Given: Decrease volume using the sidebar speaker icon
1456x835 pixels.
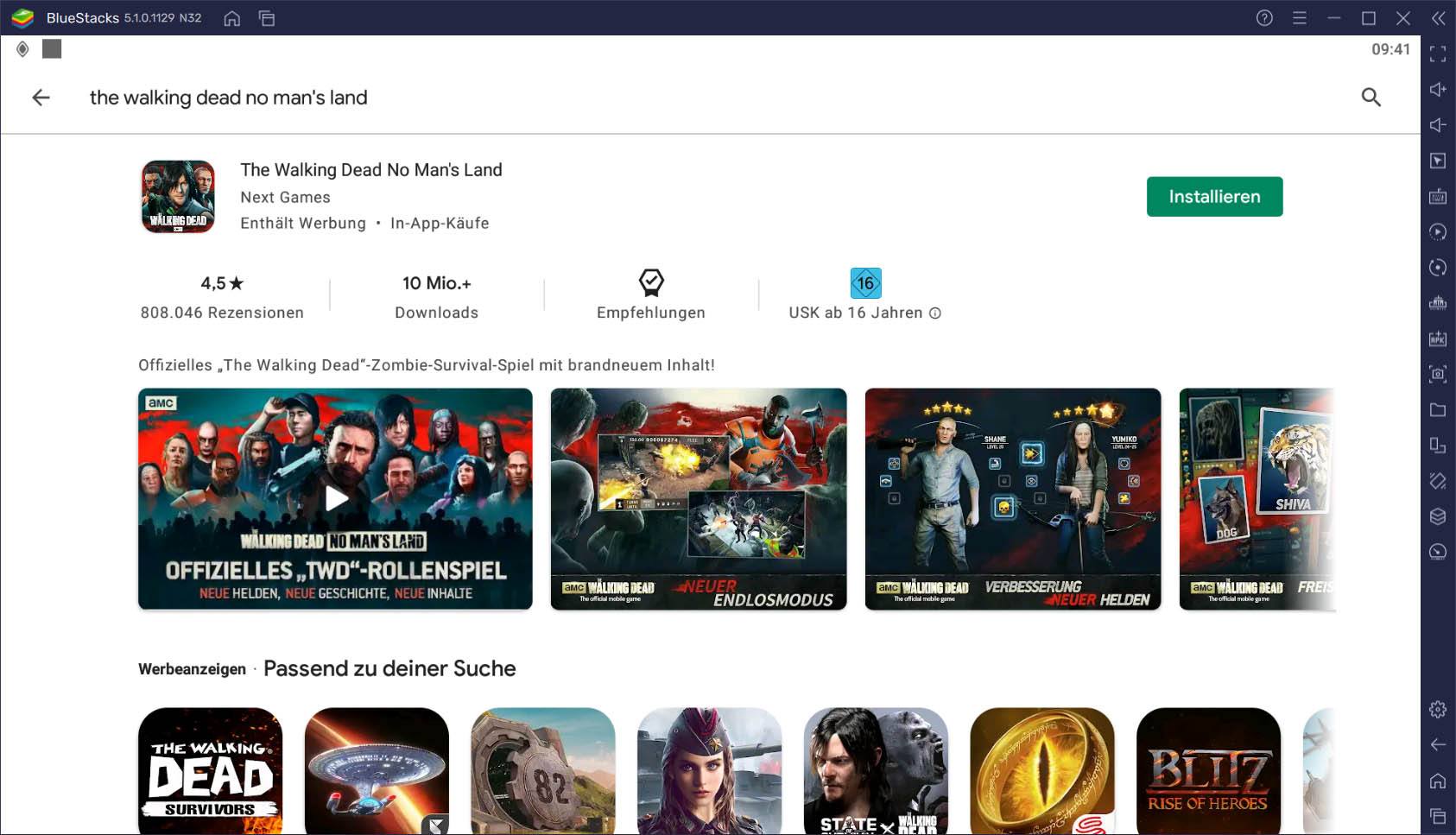Looking at the screenshot, I should point(1438,125).
